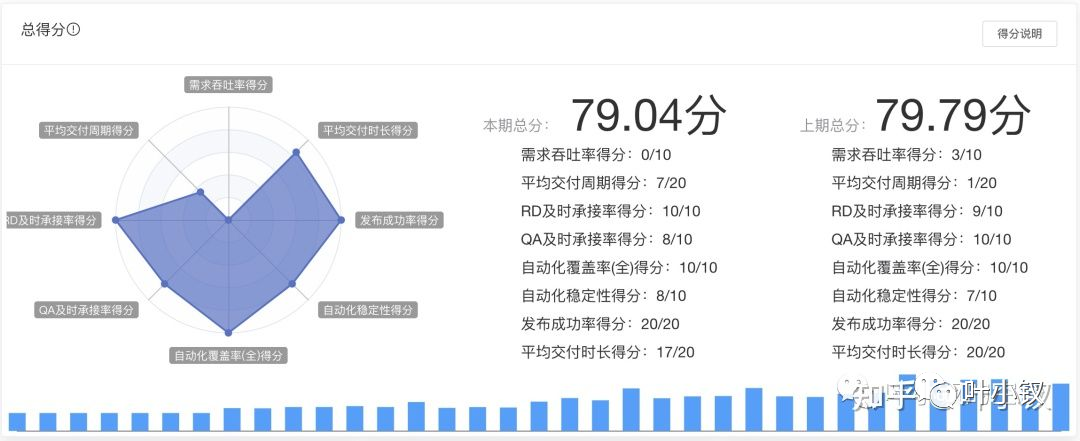Click the 上期总分: label
This screenshot has width=1080, height=441.
tap(832, 125)
